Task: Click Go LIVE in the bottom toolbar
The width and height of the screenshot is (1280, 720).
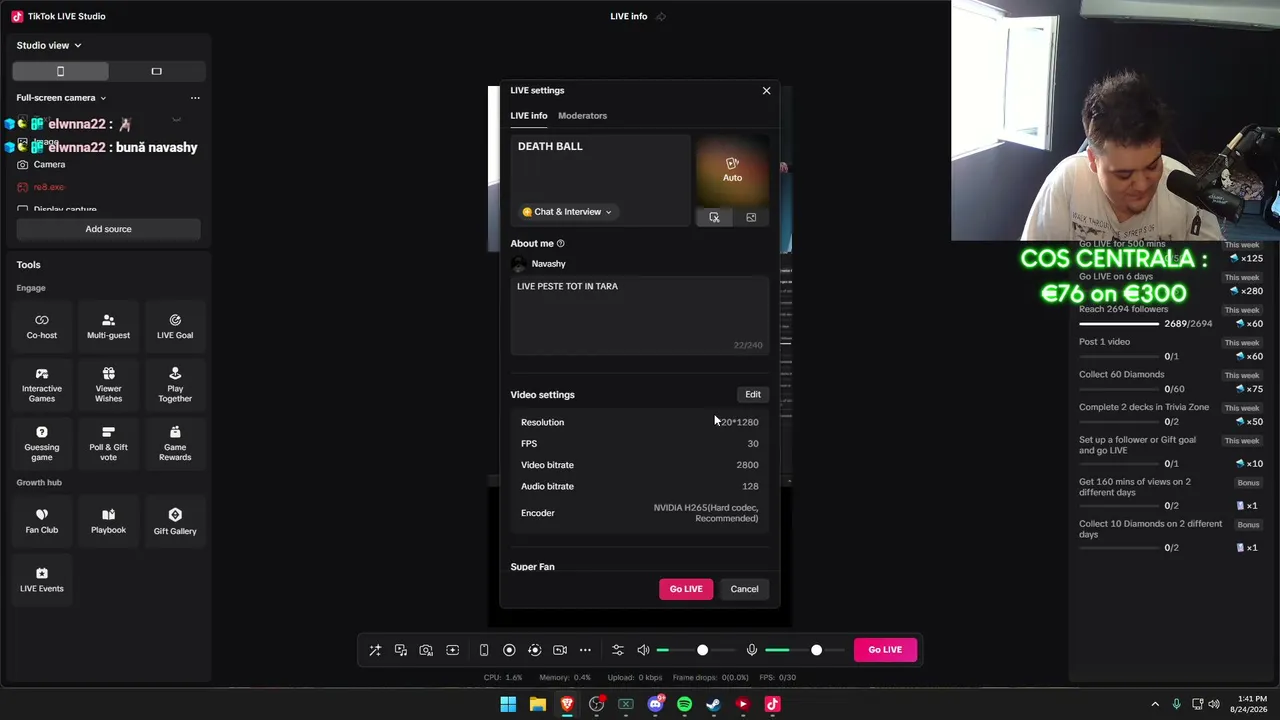Action: [885, 650]
